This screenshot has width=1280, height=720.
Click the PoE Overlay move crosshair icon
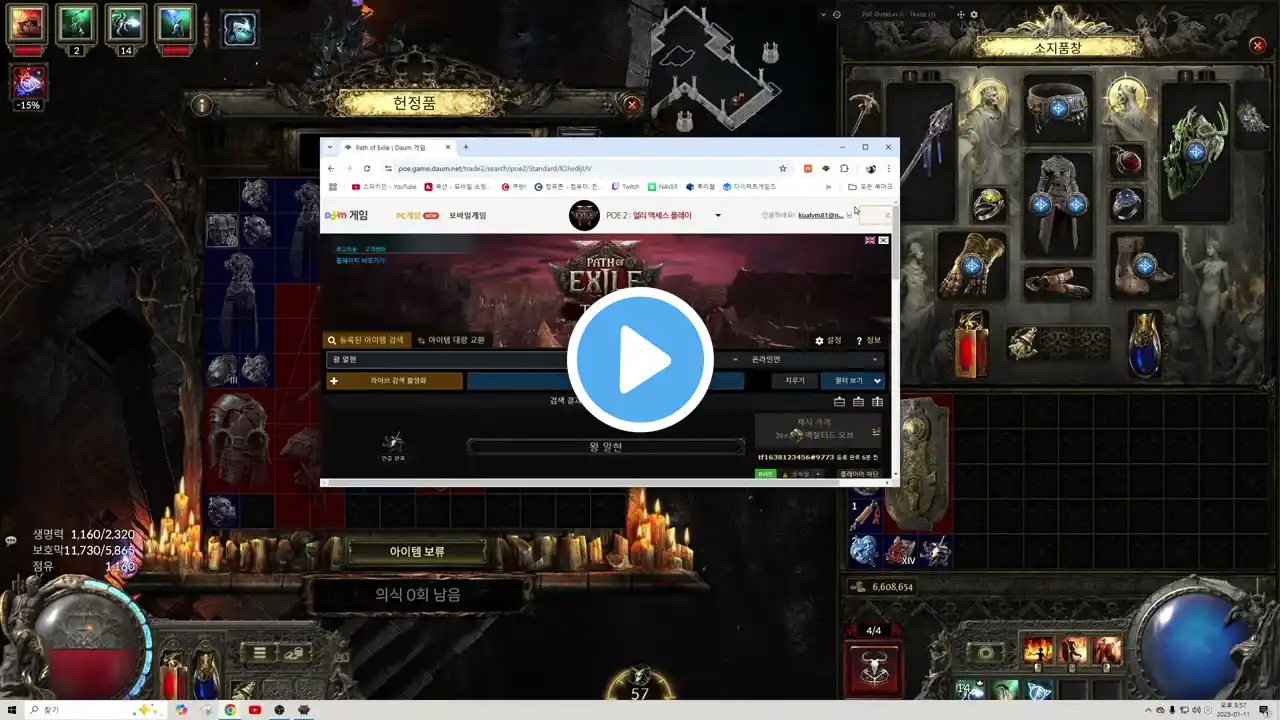960,15
